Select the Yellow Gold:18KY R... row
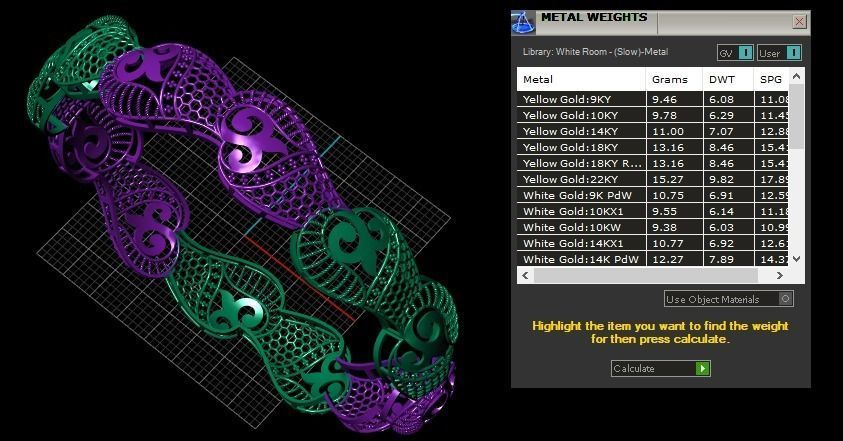 tap(653, 163)
